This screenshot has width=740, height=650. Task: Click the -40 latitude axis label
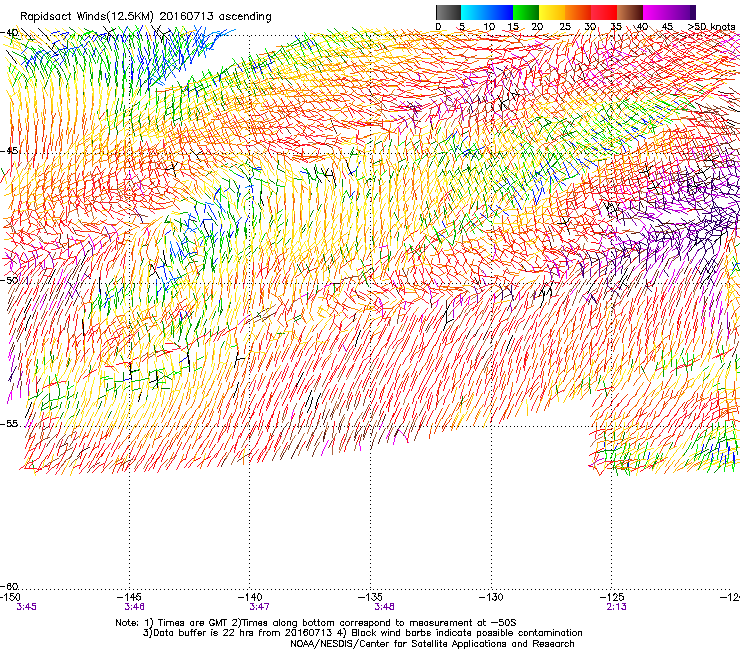point(9,33)
